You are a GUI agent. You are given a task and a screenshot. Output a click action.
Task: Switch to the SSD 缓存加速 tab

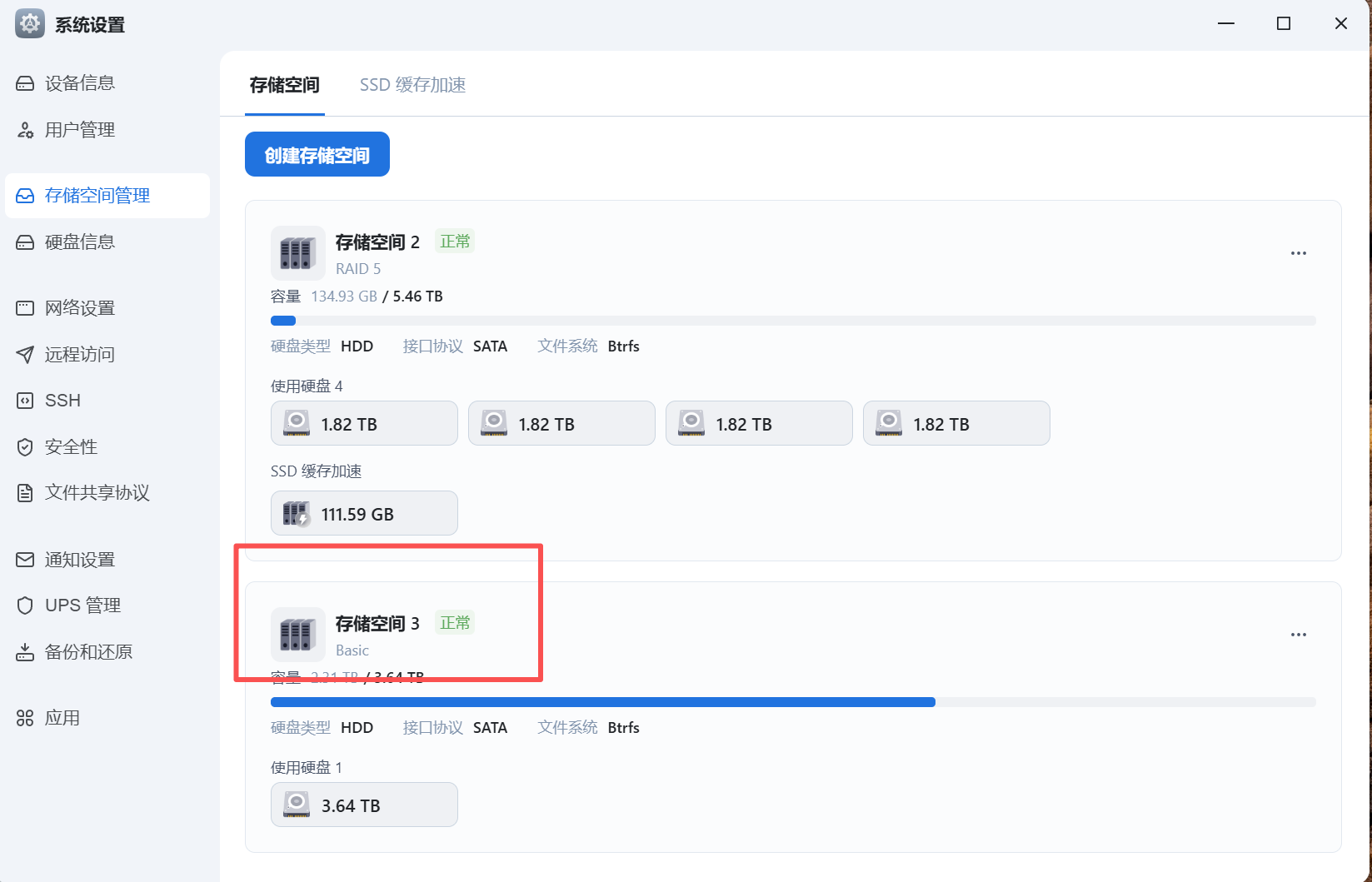click(x=412, y=85)
